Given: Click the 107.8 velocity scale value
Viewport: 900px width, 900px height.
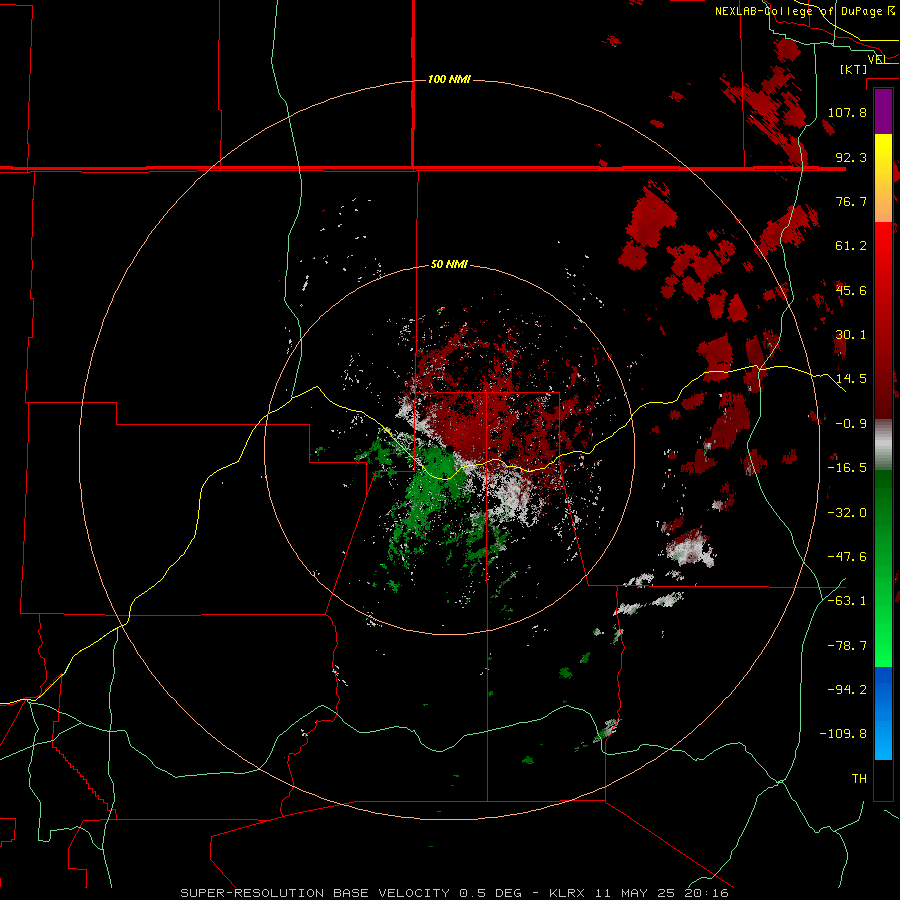Looking at the screenshot, I should 847,112.
